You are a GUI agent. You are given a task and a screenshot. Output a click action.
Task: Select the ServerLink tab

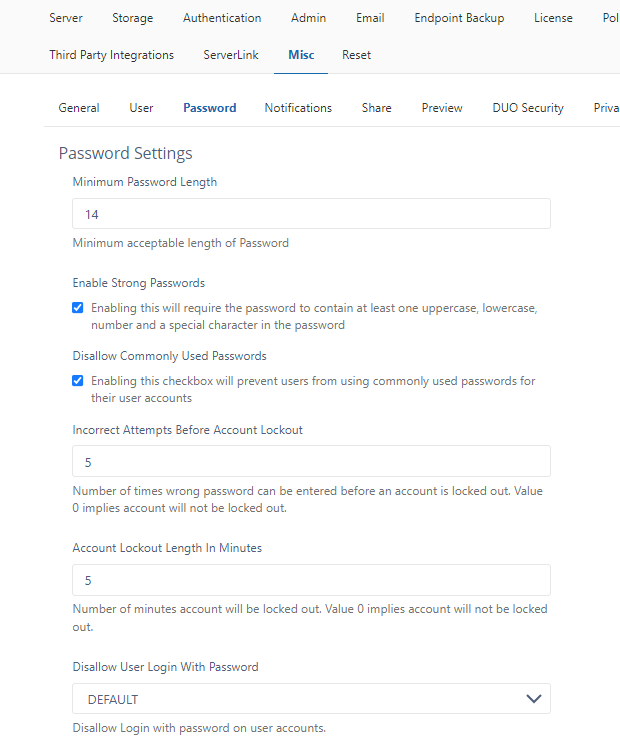(x=231, y=55)
